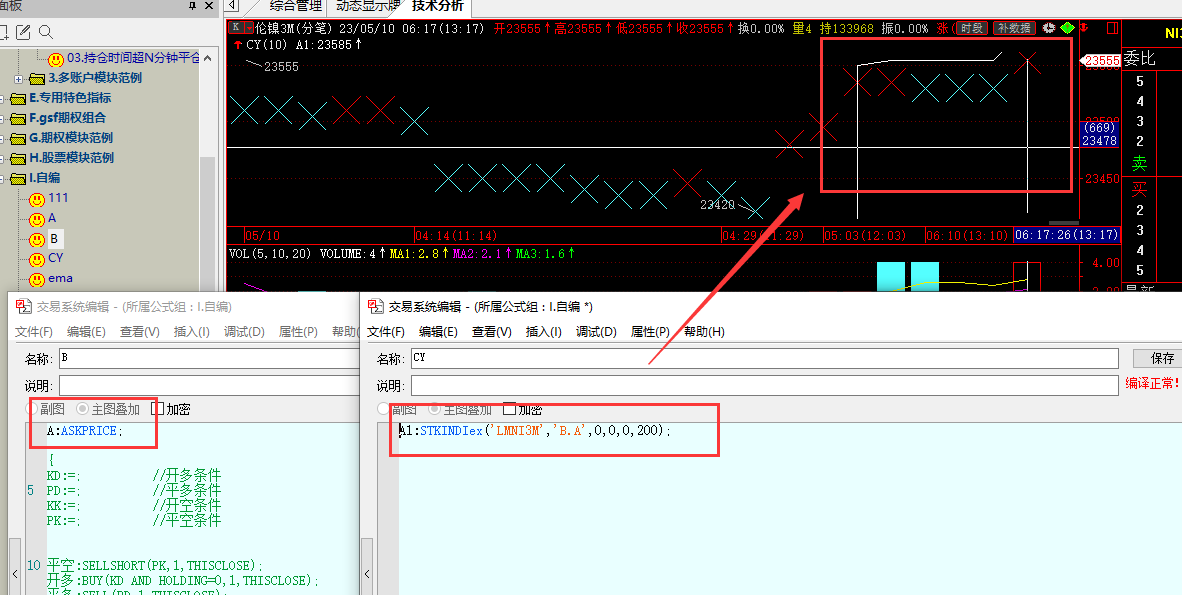Viewport: 1182px width, 595px height.
Task: Click the tree scrollbar up arrow
Action: [x=208, y=57]
